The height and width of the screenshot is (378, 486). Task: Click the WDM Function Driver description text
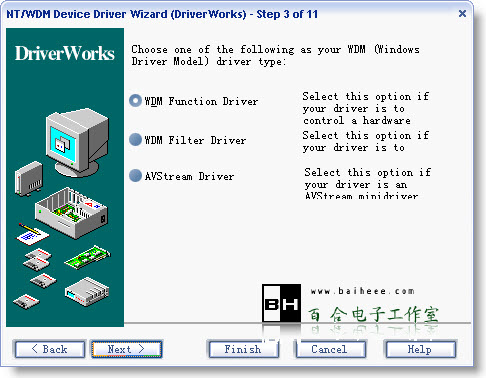pyautogui.click(x=366, y=108)
